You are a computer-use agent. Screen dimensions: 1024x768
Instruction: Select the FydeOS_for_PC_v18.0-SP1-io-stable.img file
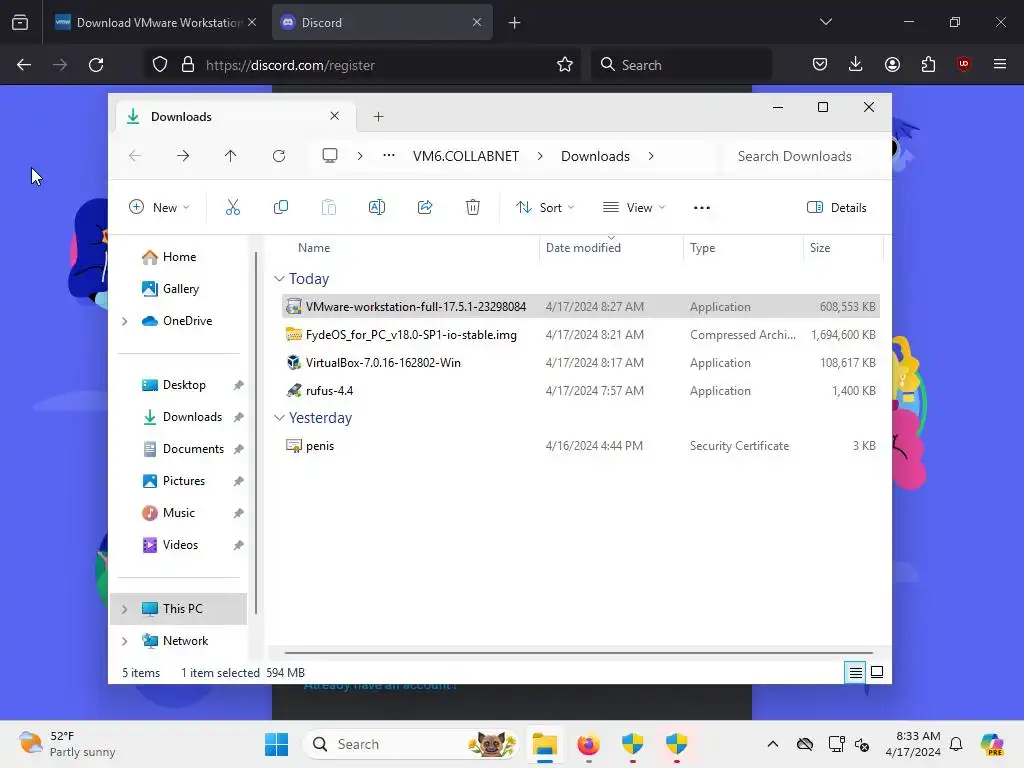pyautogui.click(x=581, y=334)
